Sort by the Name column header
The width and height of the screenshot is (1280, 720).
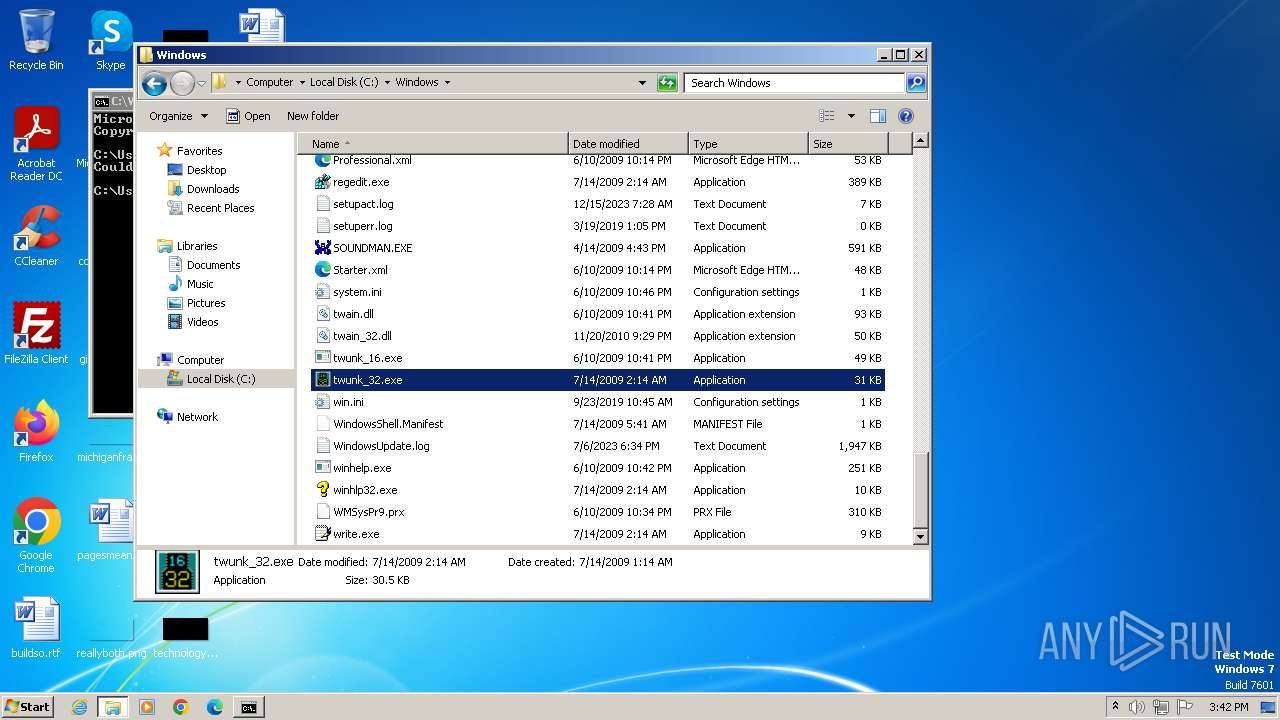tap(433, 144)
